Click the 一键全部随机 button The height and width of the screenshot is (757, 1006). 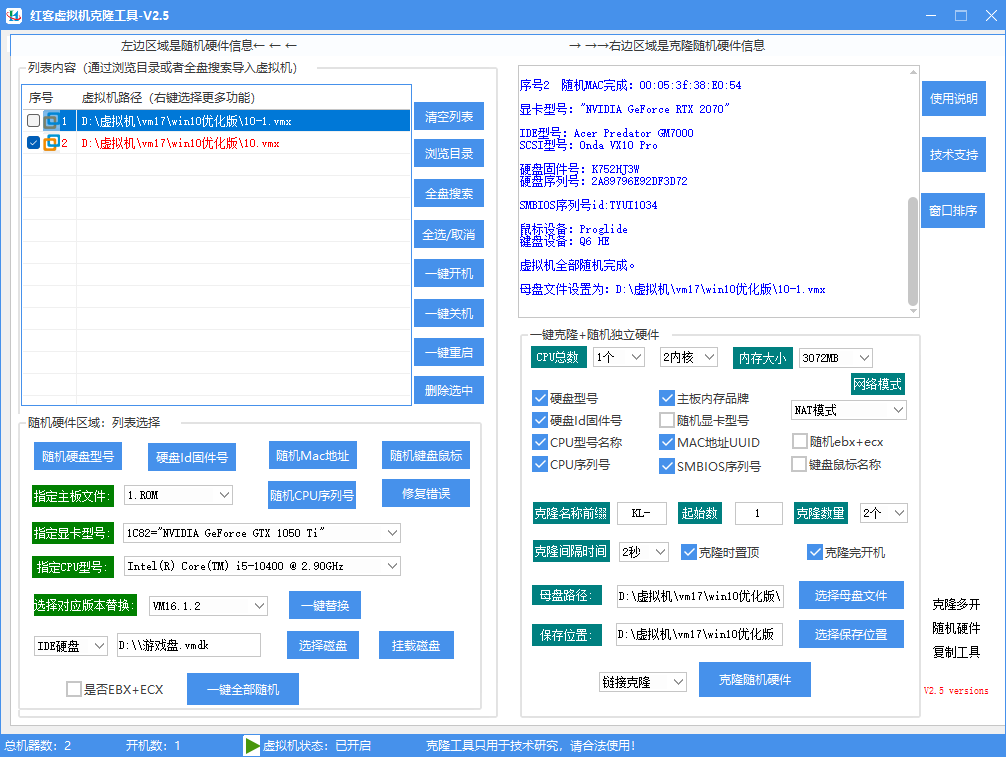click(242, 689)
